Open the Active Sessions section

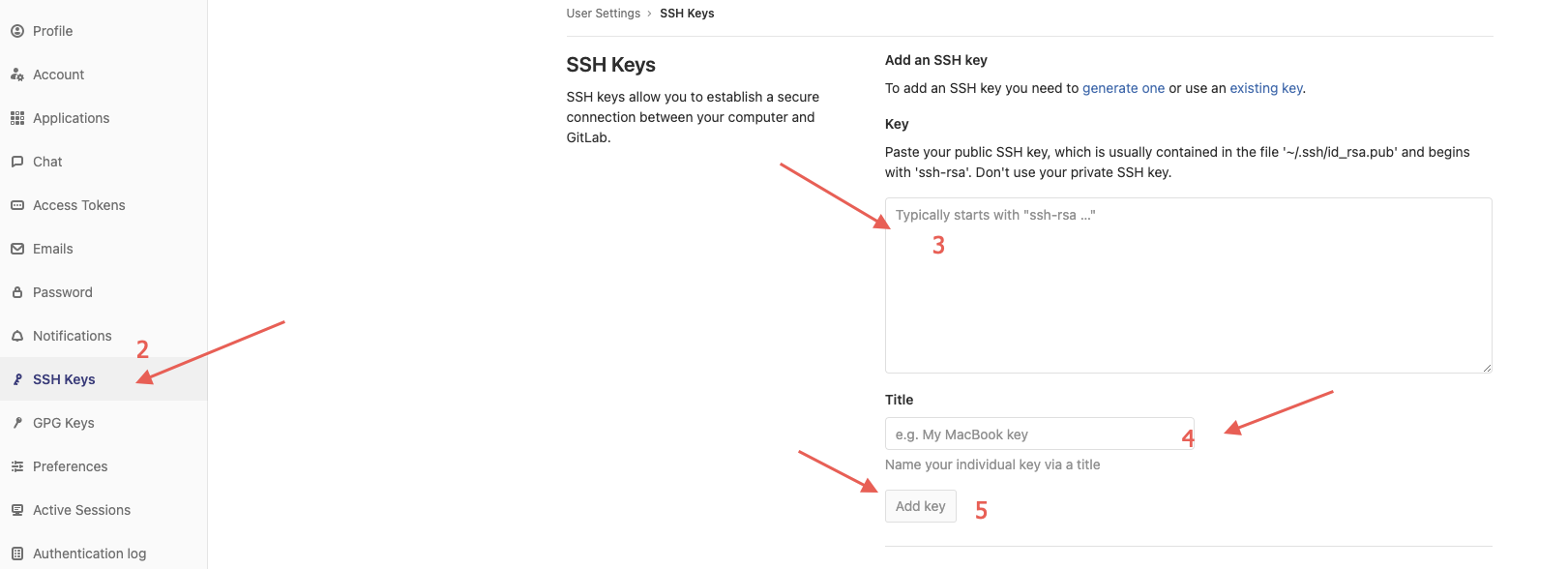tap(81, 509)
